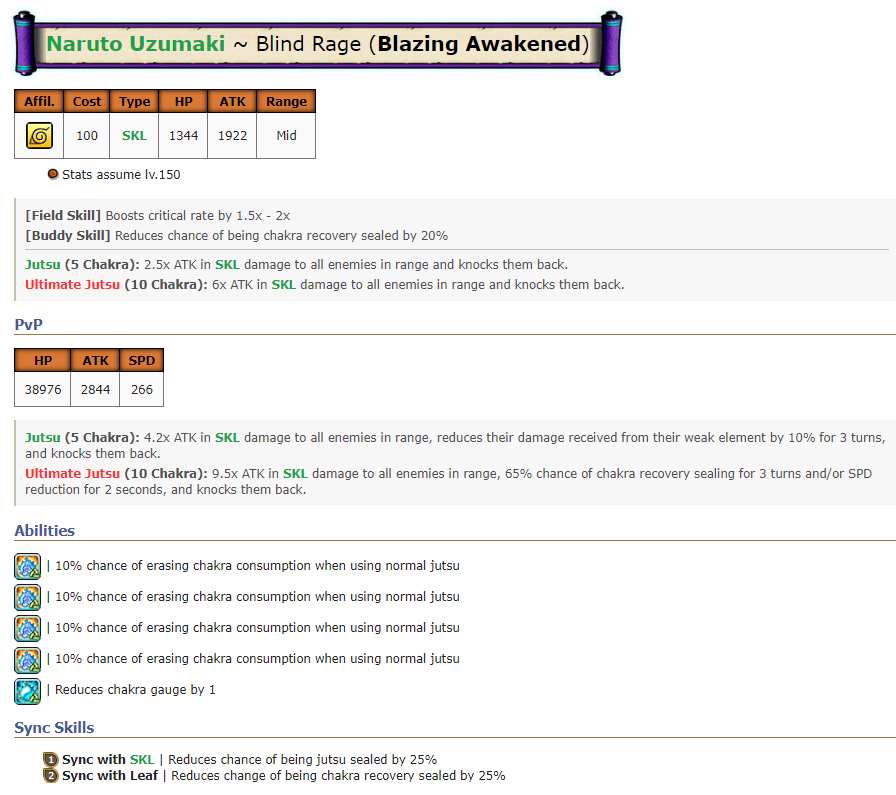Click the HP header in PvP table
The image size is (896, 795).
pos(43,361)
